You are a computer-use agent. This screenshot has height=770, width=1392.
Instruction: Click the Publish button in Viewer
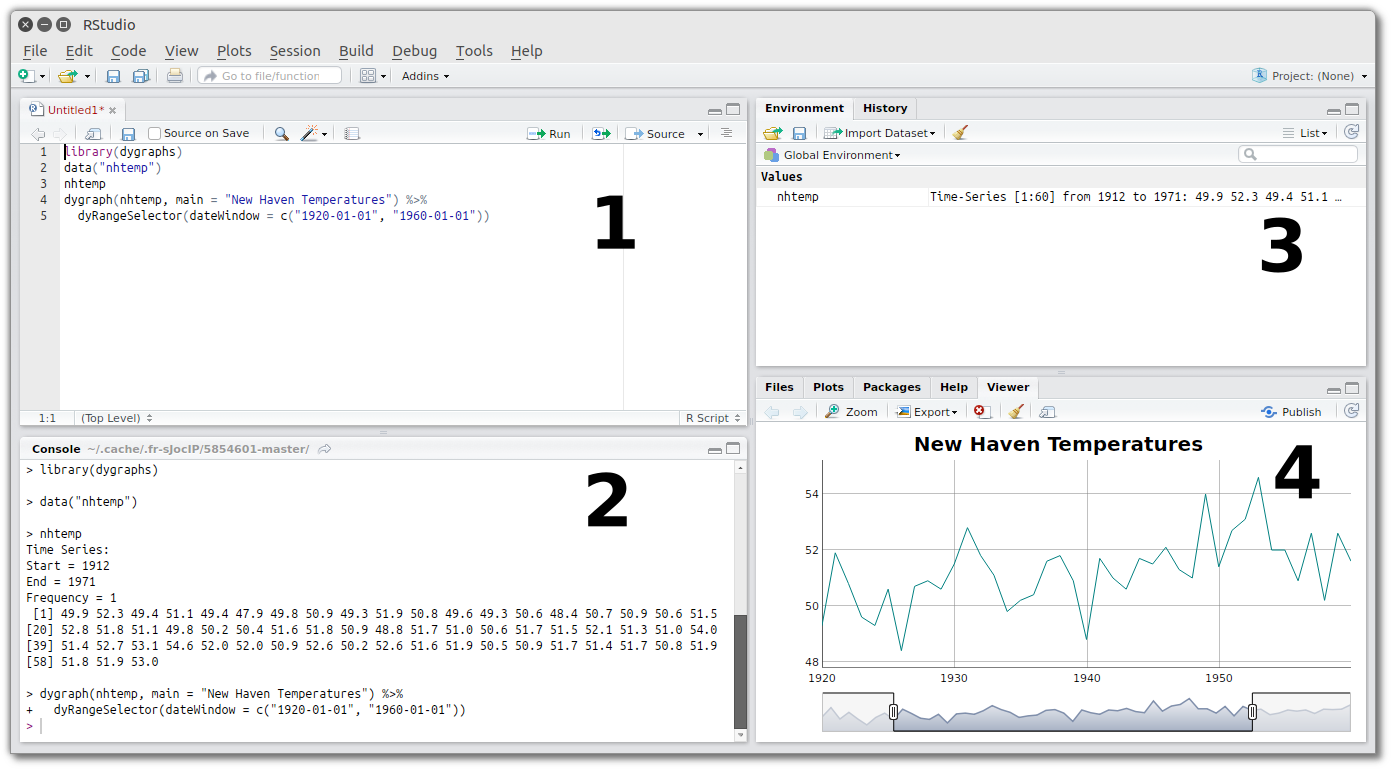click(1291, 412)
